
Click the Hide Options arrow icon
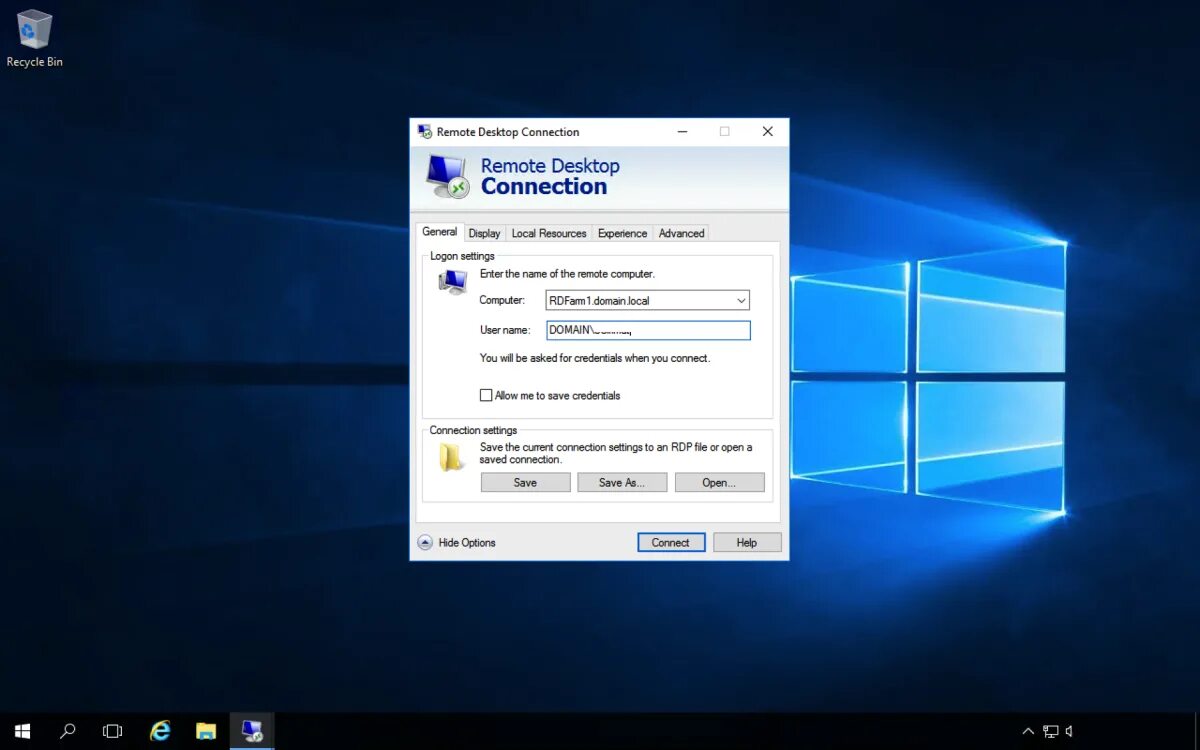pyautogui.click(x=425, y=542)
